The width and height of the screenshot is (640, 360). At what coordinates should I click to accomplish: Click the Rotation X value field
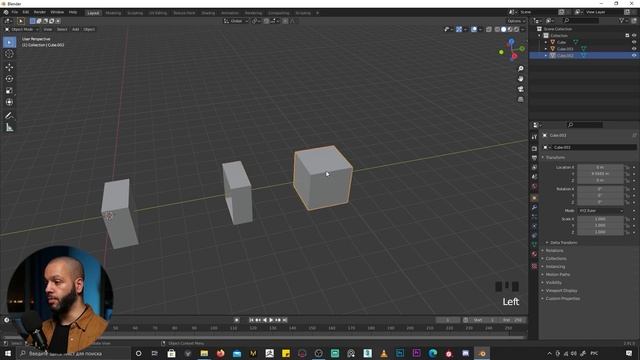tap(600, 189)
